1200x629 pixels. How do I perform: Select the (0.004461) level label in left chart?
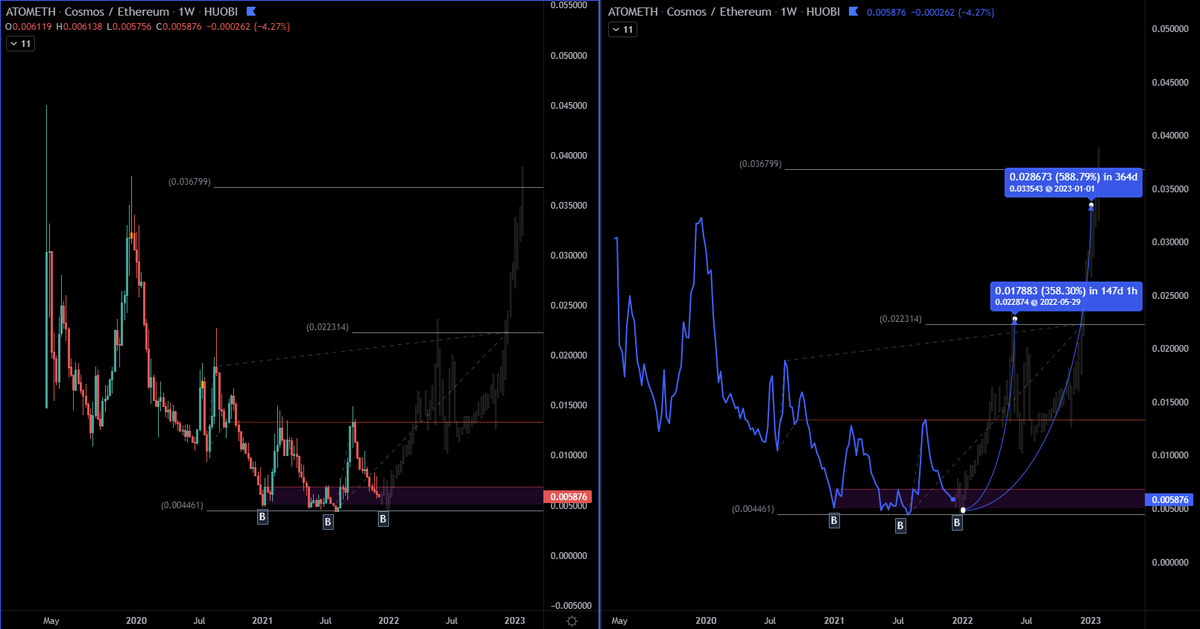pyautogui.click(x=182, y=505)
